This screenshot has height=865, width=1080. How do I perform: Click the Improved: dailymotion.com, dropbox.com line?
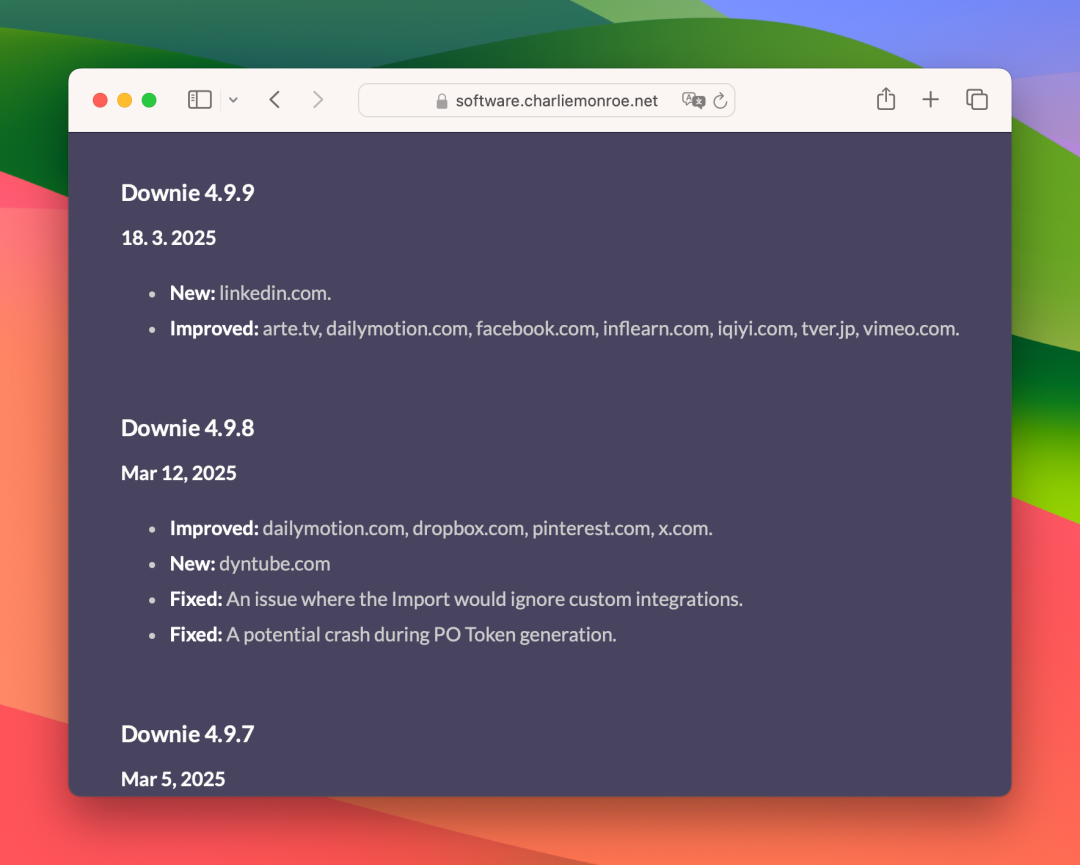pyautogui.click(x=442, y=528)
